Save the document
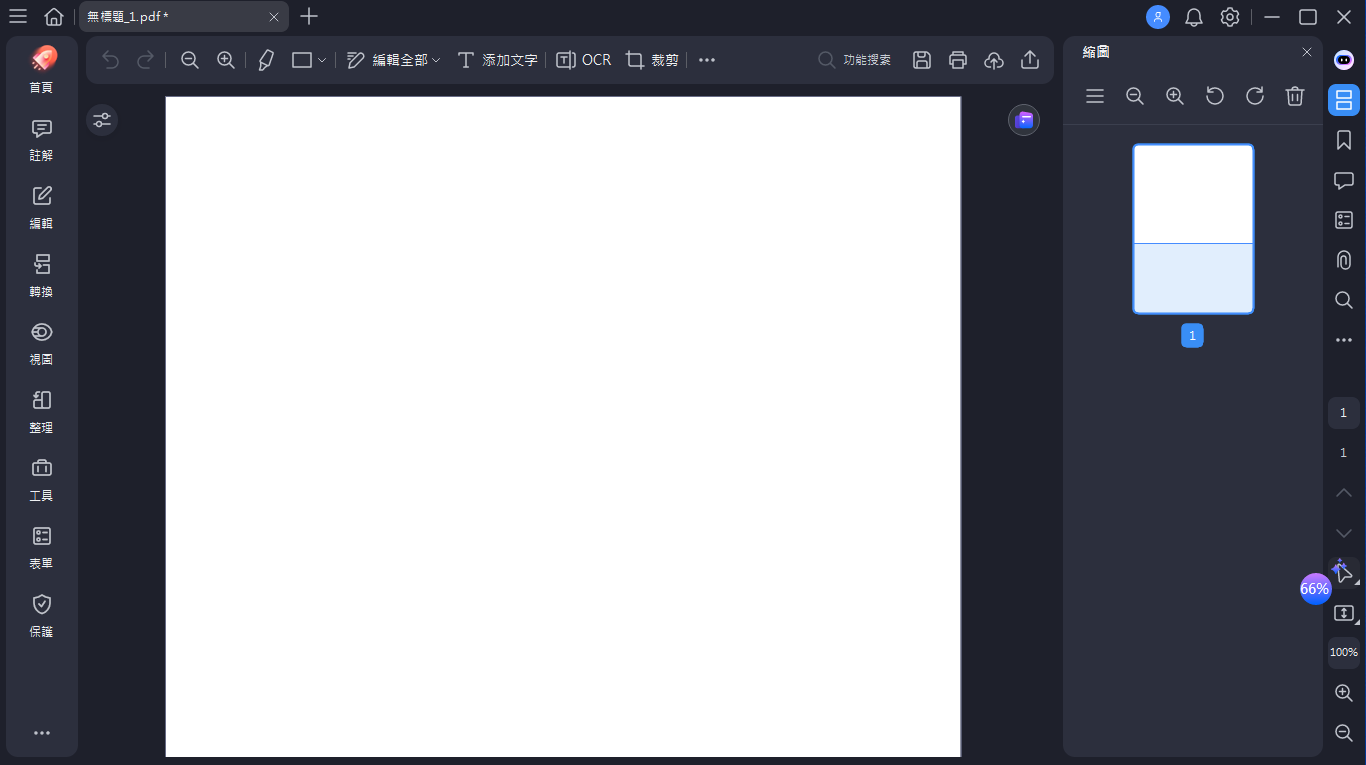The height and width of the screenshot is (765, 1366). (x=922, y=60)
